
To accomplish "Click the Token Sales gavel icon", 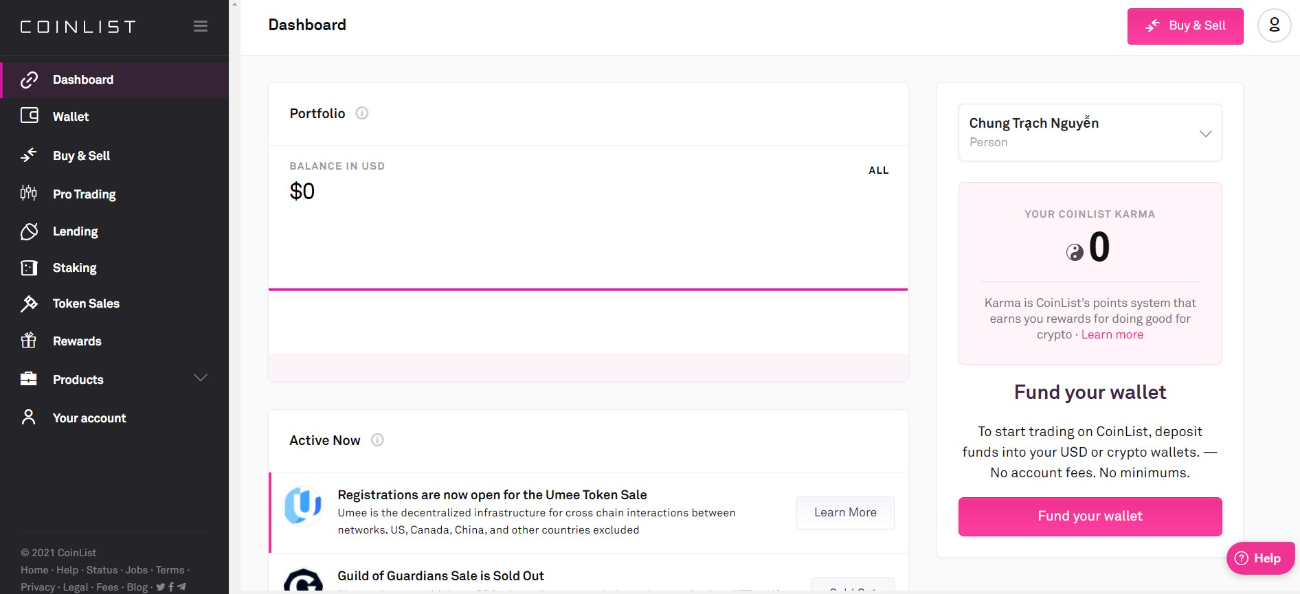I will (29, 304).
